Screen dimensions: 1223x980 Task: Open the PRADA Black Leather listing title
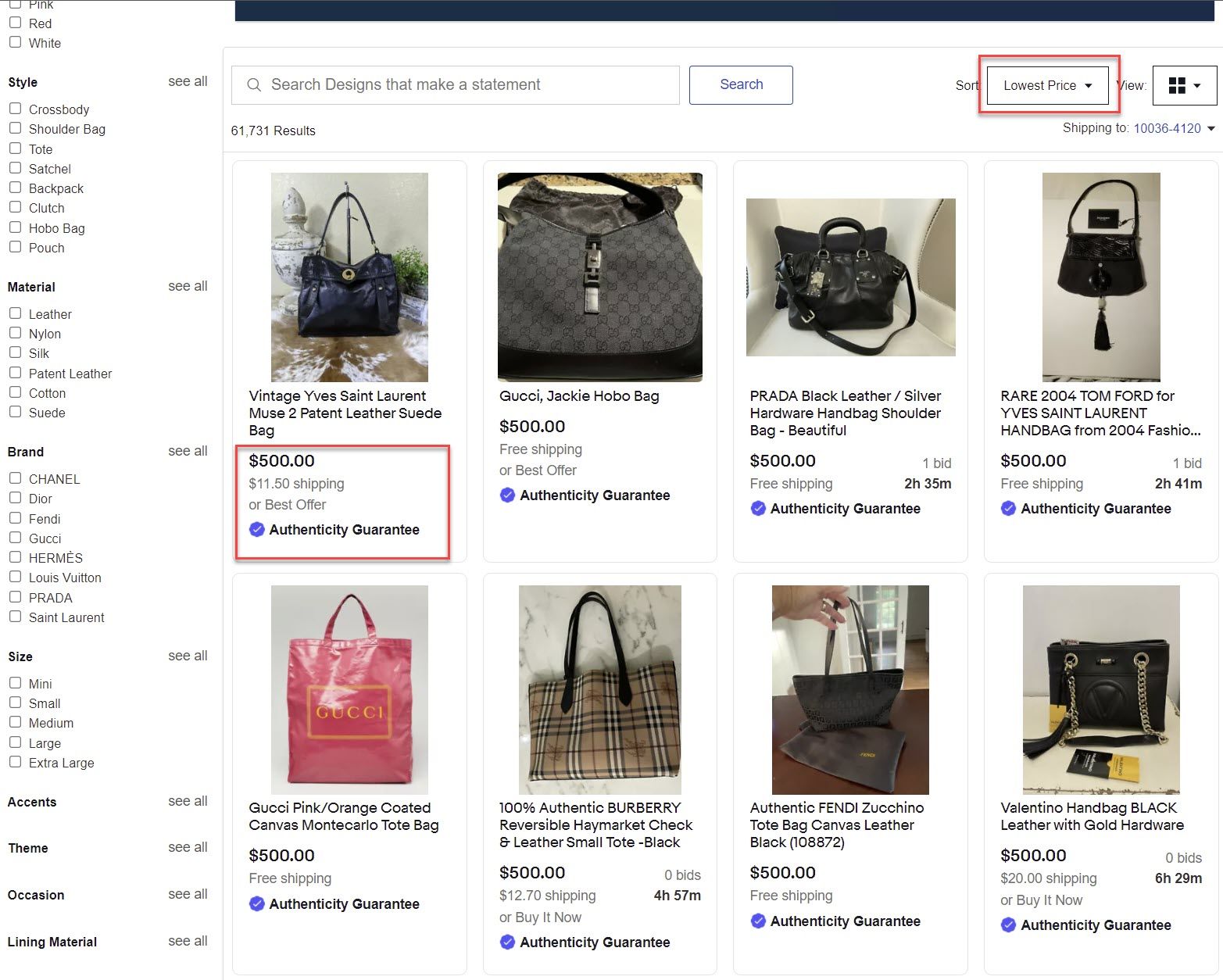(846, 413)
